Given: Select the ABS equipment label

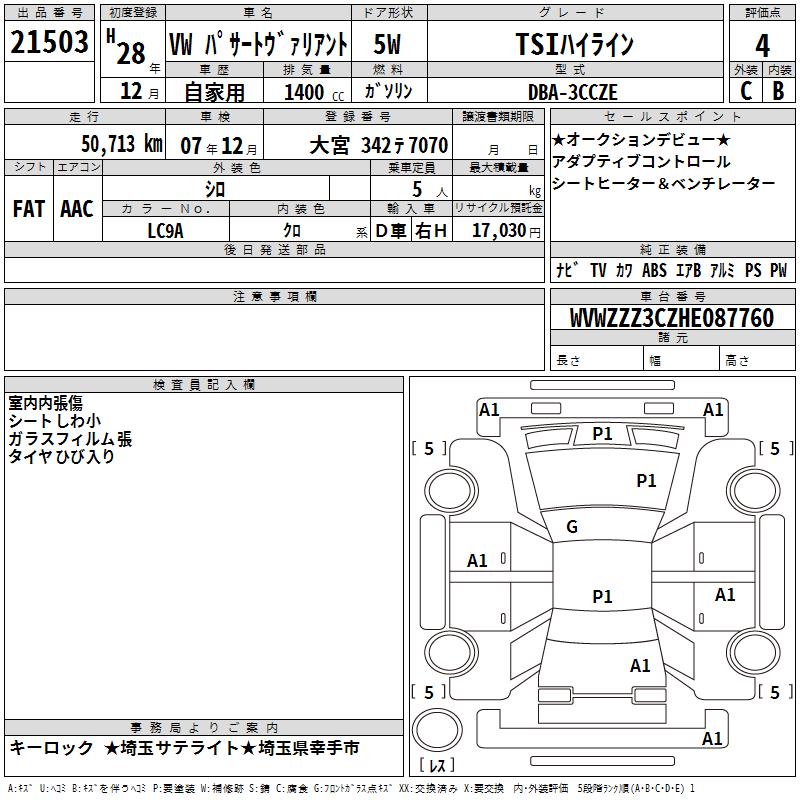Looking at the screenshot, I should click(654, 270).
